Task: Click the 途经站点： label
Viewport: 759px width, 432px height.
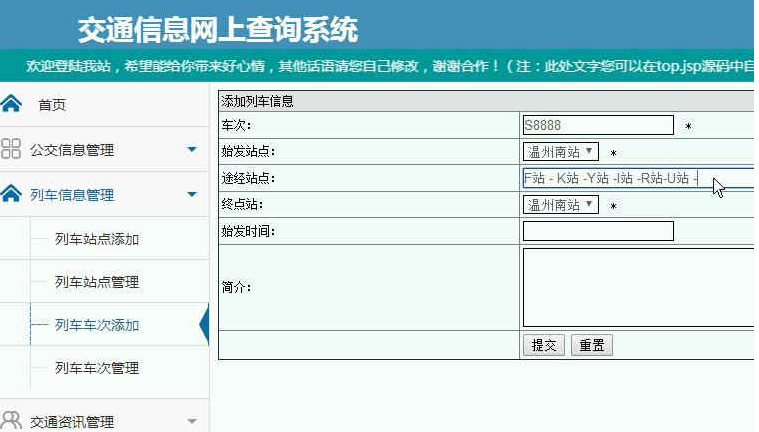Action: (x=248, y=178)
